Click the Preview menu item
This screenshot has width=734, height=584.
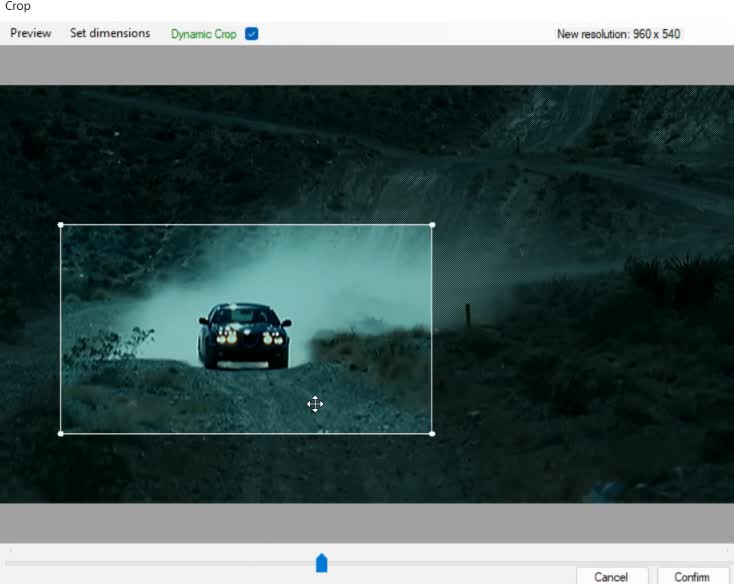(x=31, y=33)
